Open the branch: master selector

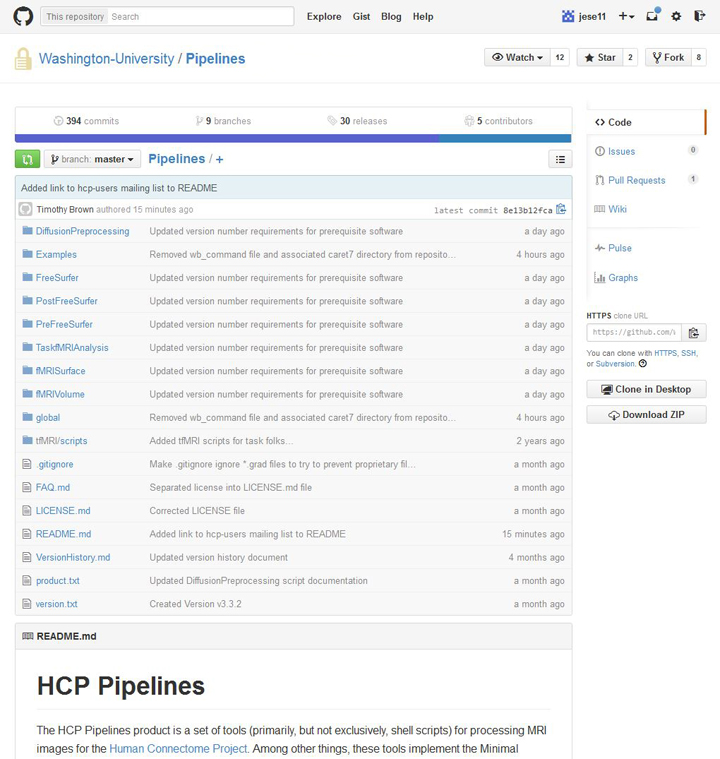[x=92, y=159]
